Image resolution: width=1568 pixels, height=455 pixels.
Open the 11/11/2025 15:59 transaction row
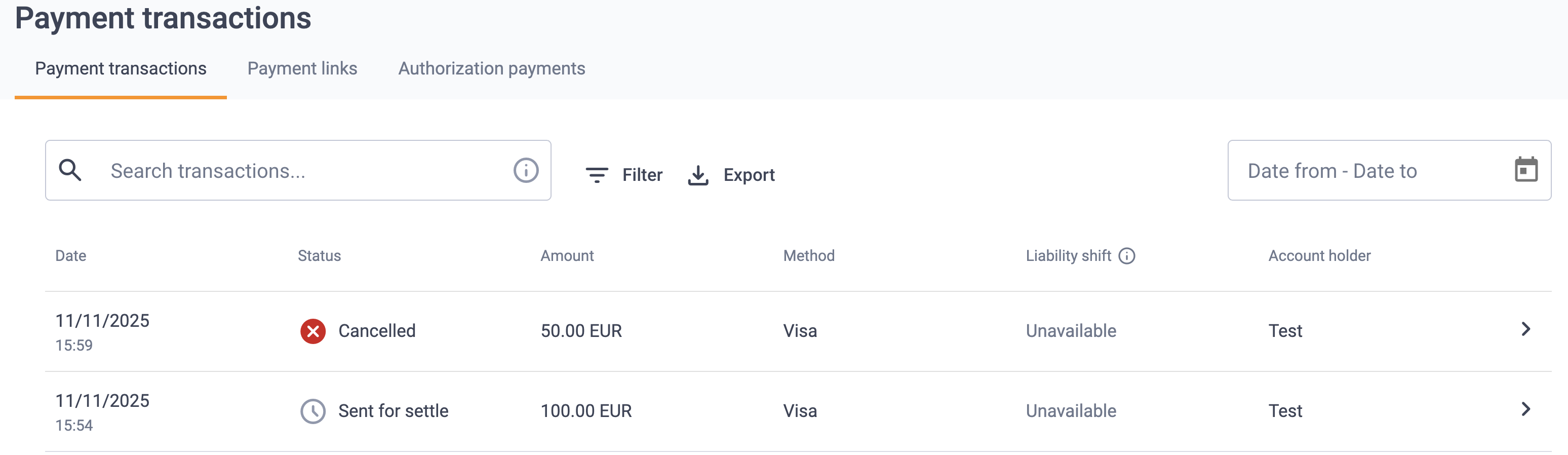pyautogui.click(x=798, y=331)
